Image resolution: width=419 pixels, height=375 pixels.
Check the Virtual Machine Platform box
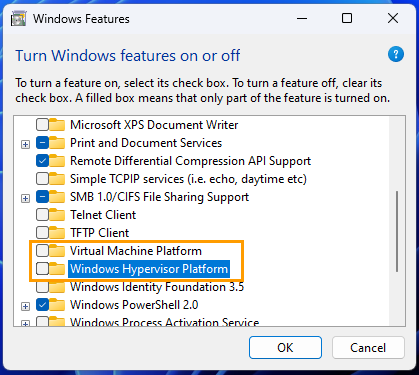[42, 251]
